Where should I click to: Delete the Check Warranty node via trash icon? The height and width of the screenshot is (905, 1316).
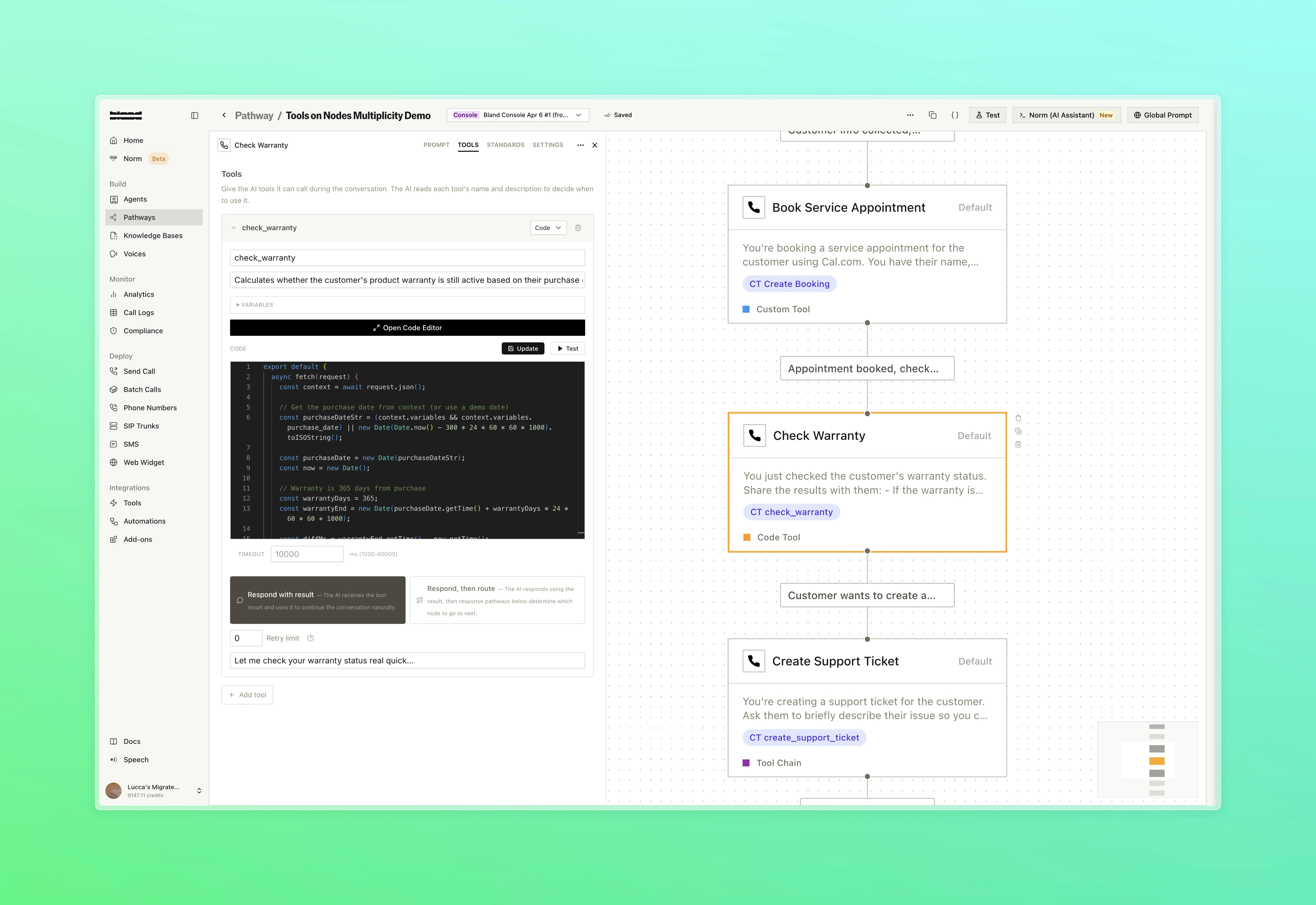point(1019,418)
